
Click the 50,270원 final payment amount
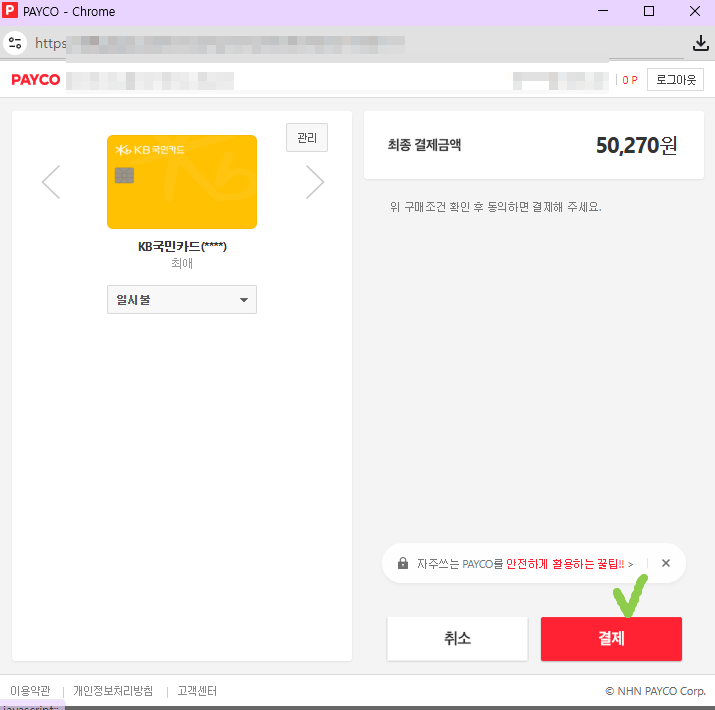[637, 145]
